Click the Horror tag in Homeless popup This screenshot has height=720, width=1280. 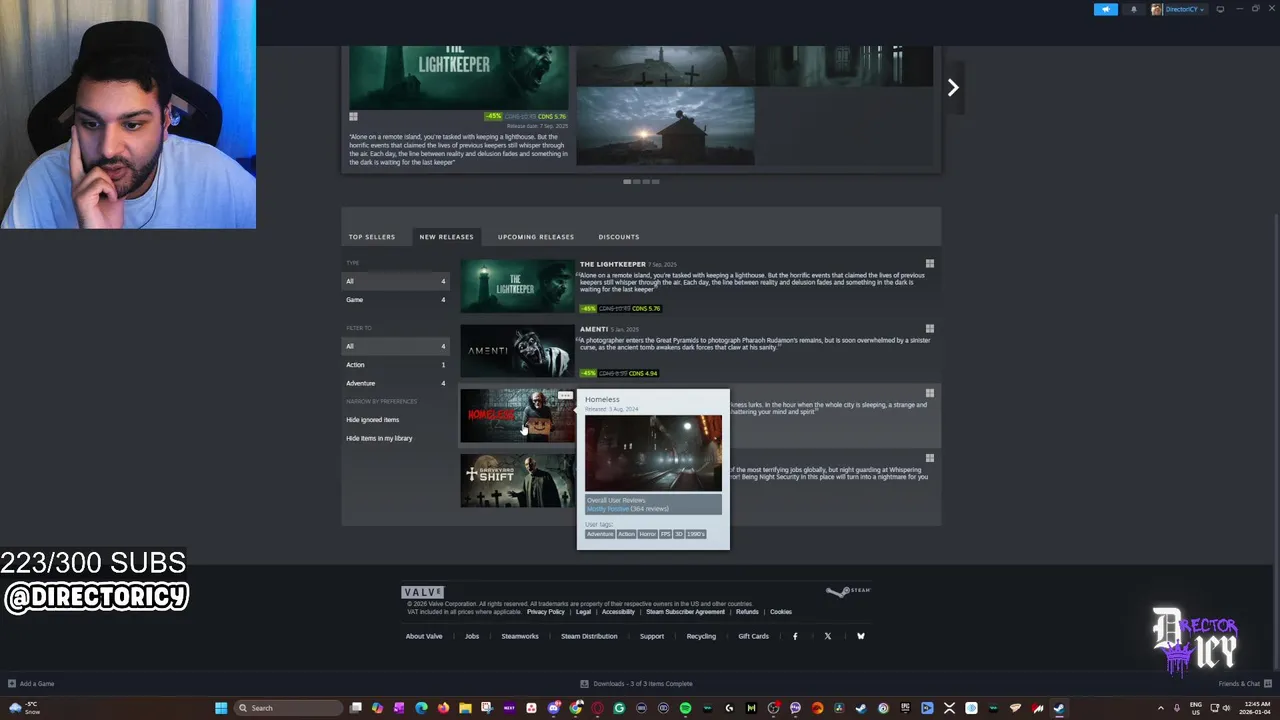point(648,534)
